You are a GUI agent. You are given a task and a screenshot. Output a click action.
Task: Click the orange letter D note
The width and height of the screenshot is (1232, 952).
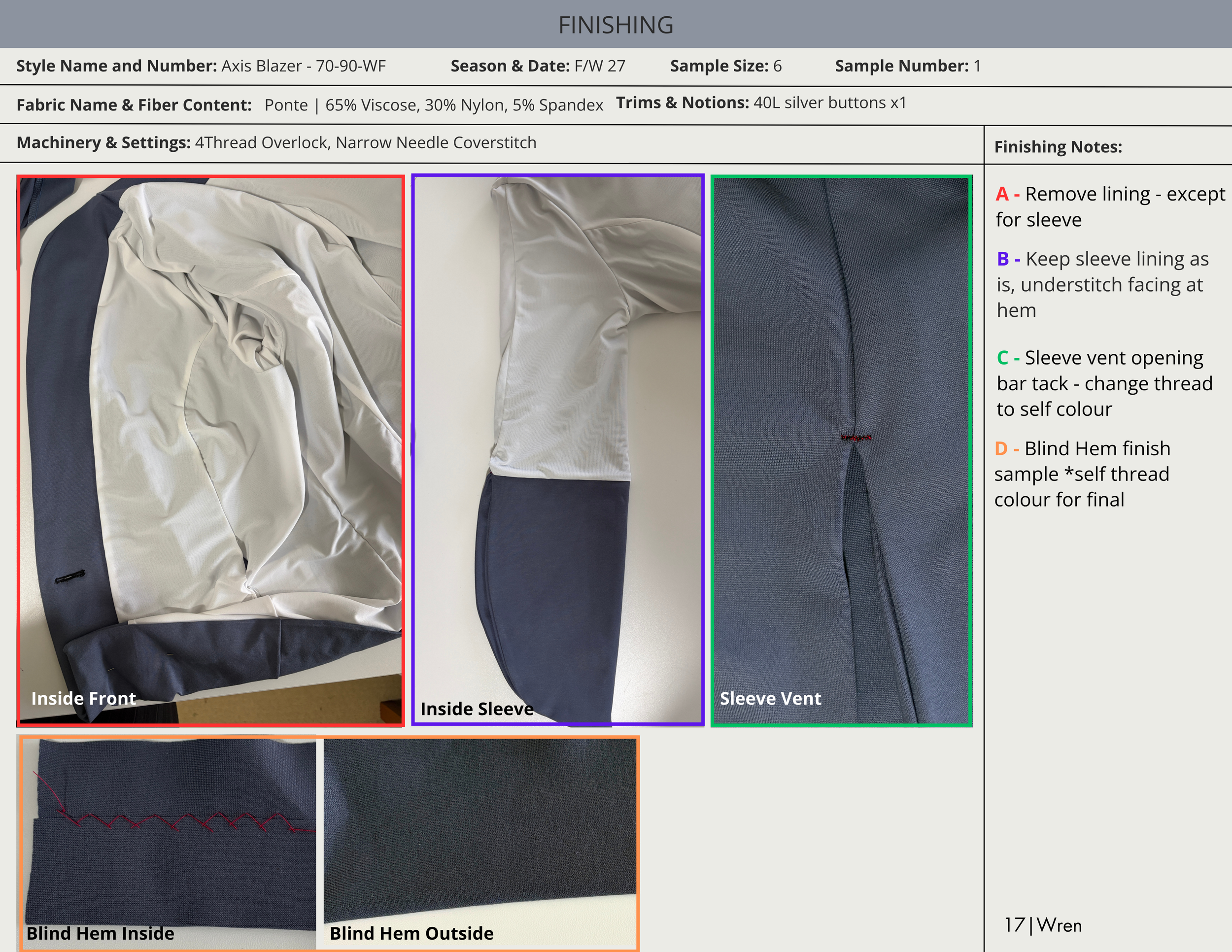pos(1001,448)
